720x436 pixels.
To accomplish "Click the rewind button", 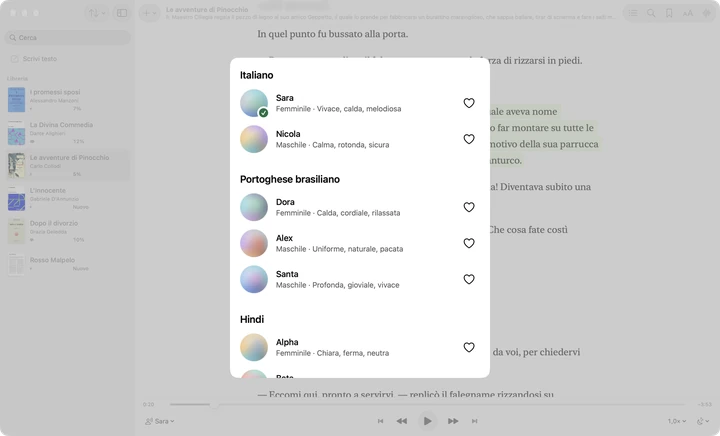I will (x=402, y=421).
